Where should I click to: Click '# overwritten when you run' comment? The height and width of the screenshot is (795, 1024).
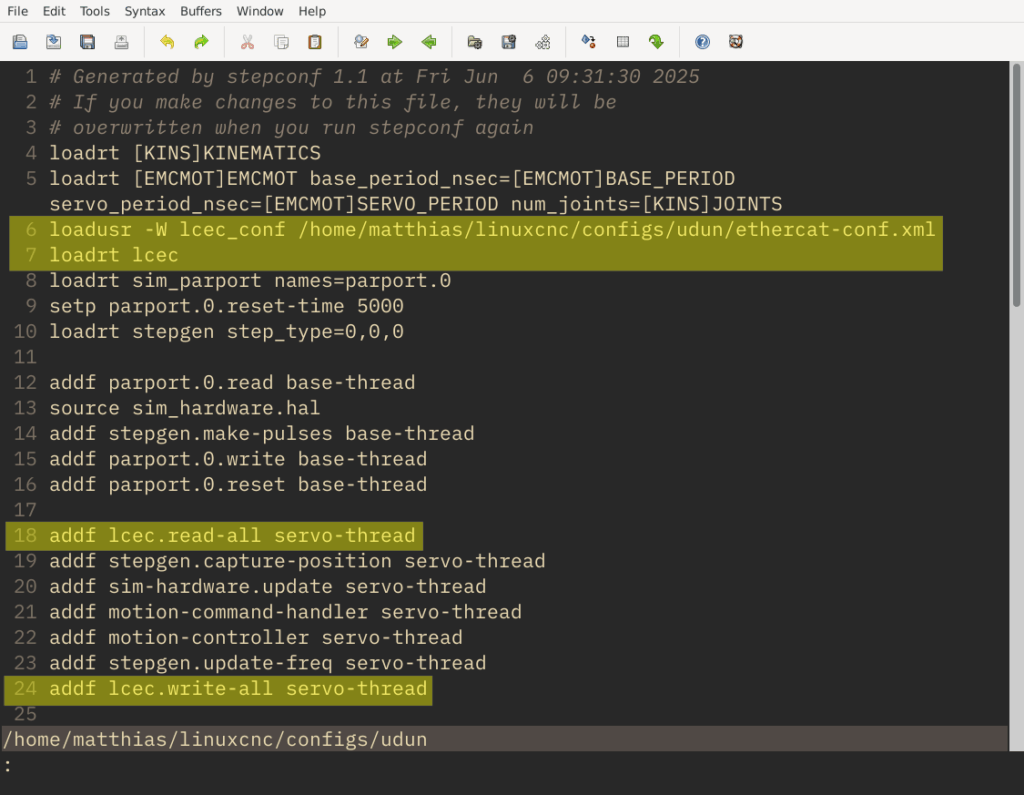291,127
